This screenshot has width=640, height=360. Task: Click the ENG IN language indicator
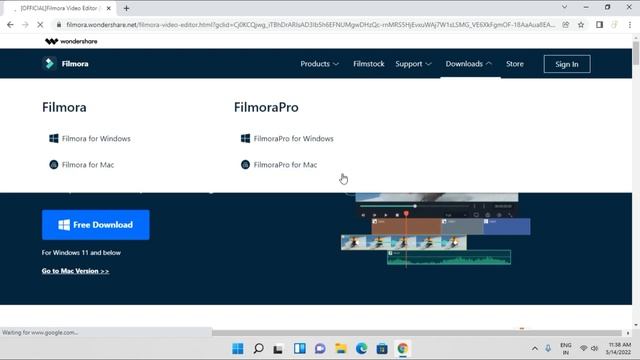click(x=566, y=348)
